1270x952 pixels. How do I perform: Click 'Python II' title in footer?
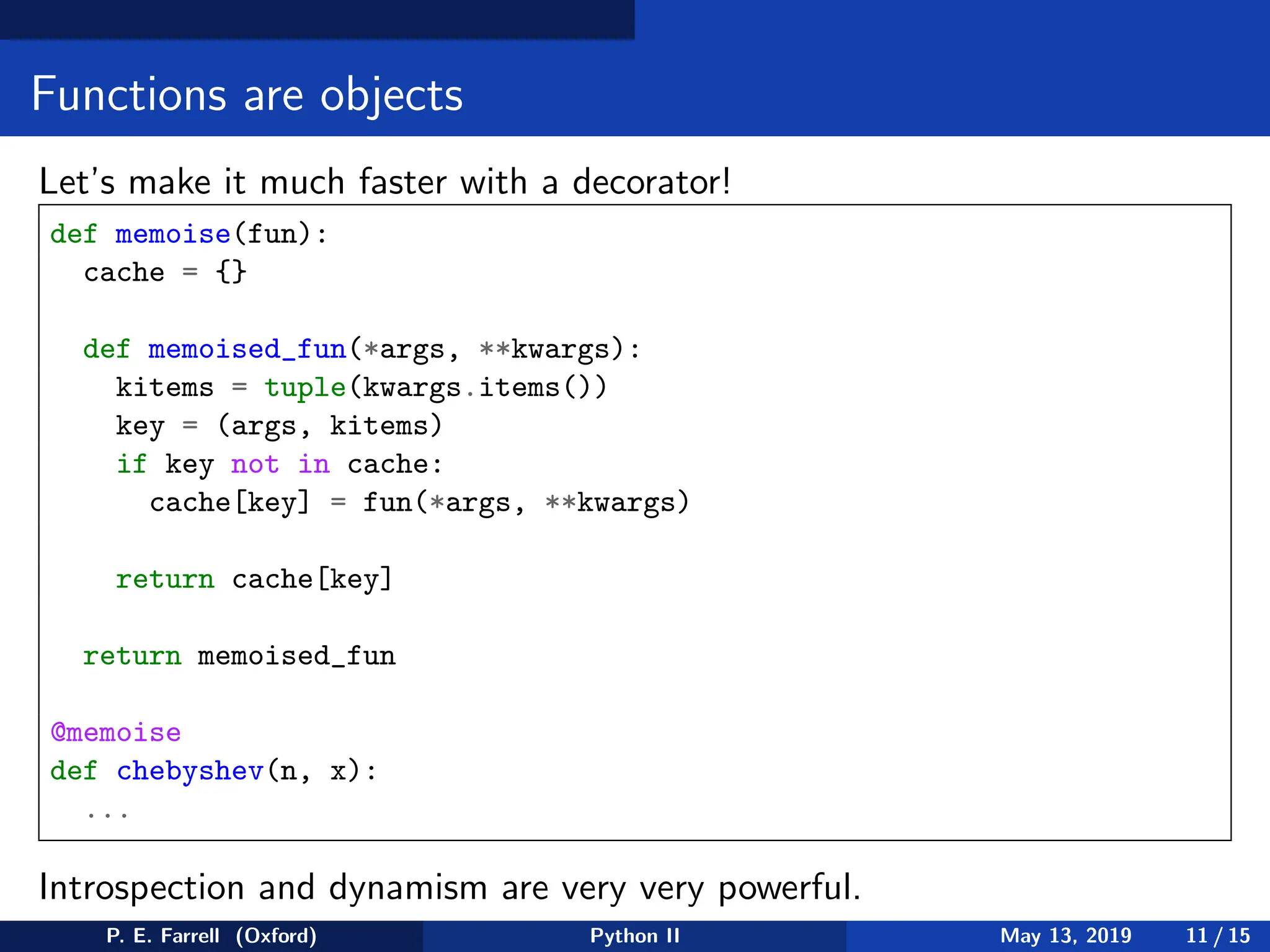click(x=635, y=935)
